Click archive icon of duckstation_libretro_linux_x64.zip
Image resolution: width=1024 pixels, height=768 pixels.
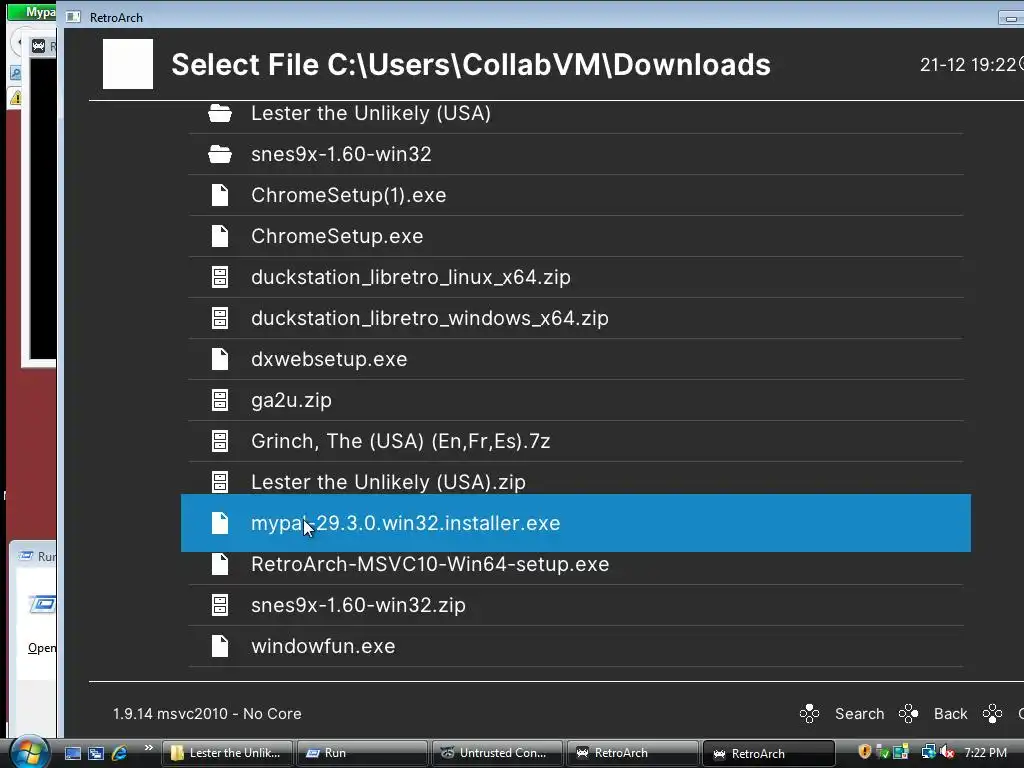point(220,278)
